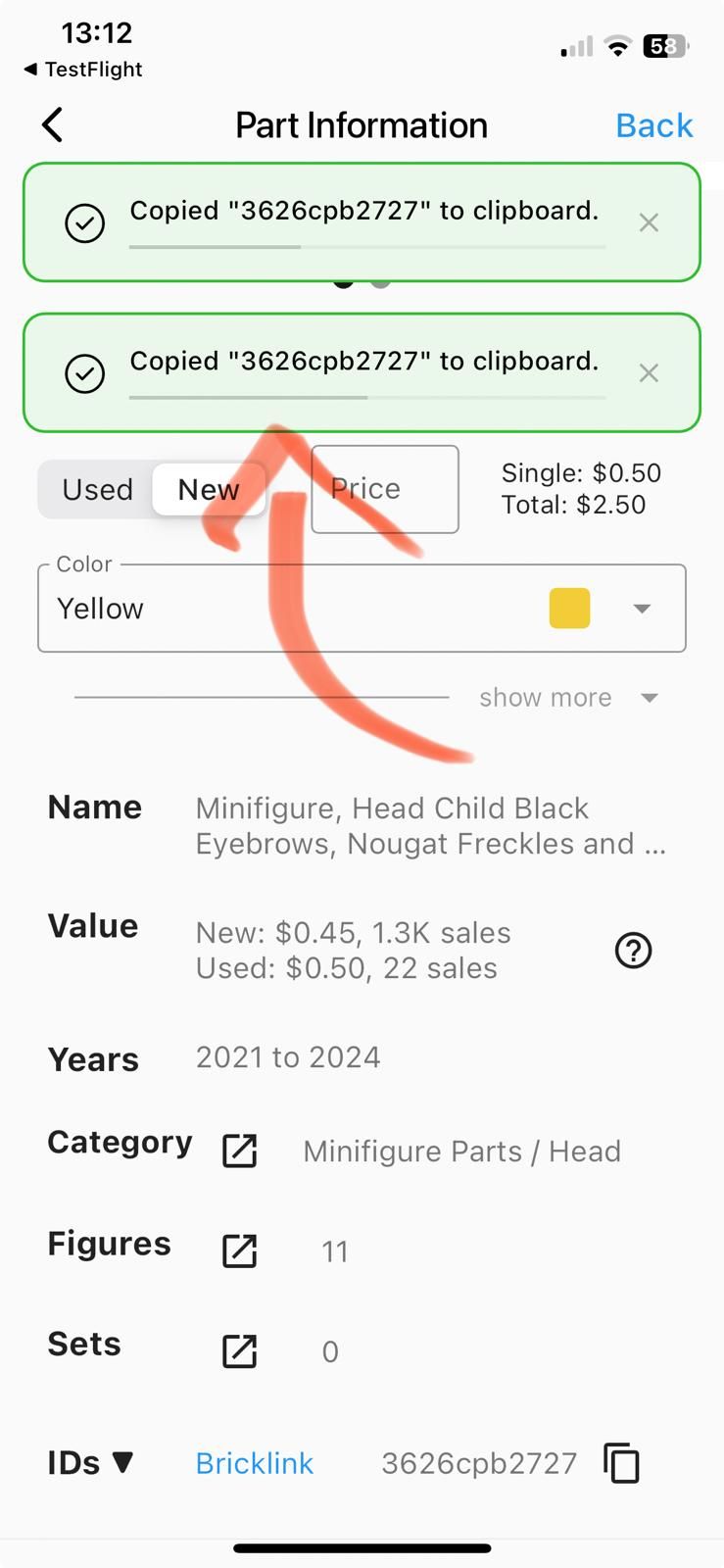Select the New condition option
724x1568 pixels.
coord(209,489)
